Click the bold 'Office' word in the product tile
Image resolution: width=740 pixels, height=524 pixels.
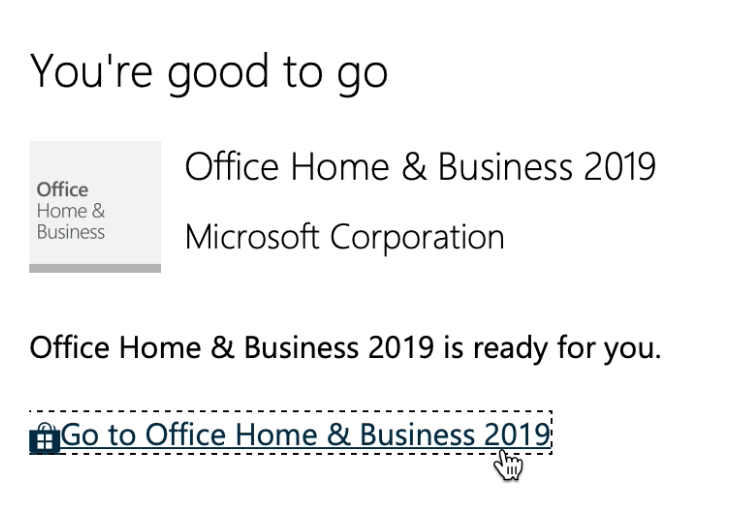(62, 190)
